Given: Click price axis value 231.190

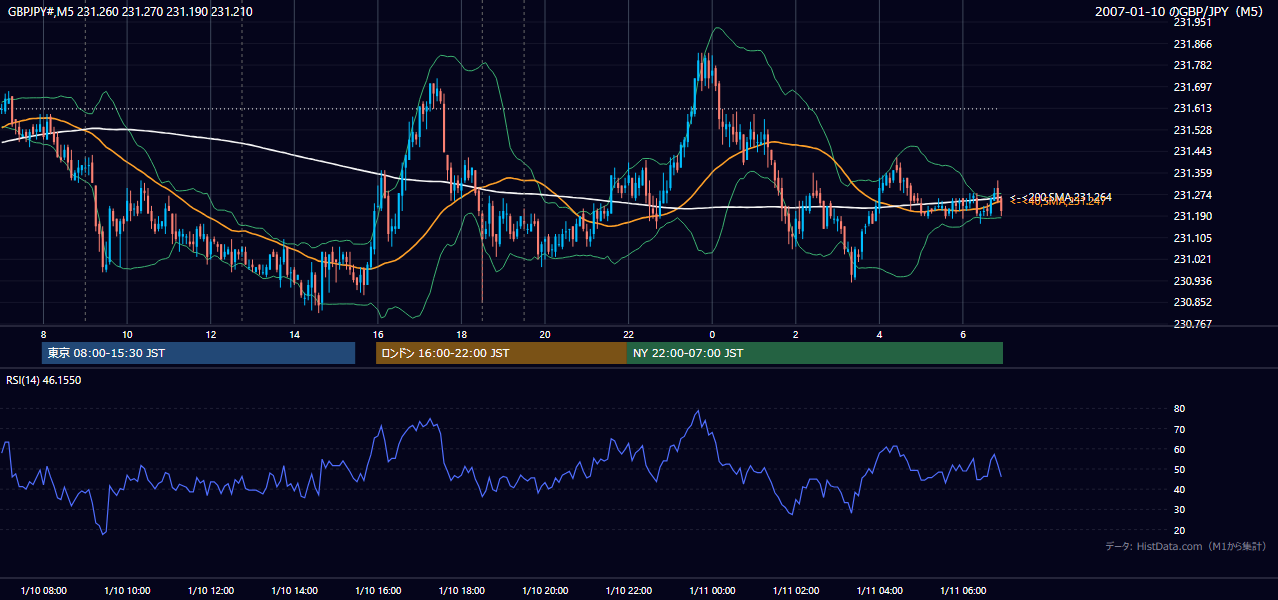Looking at the screenshot, I should tap(1192, 216).
